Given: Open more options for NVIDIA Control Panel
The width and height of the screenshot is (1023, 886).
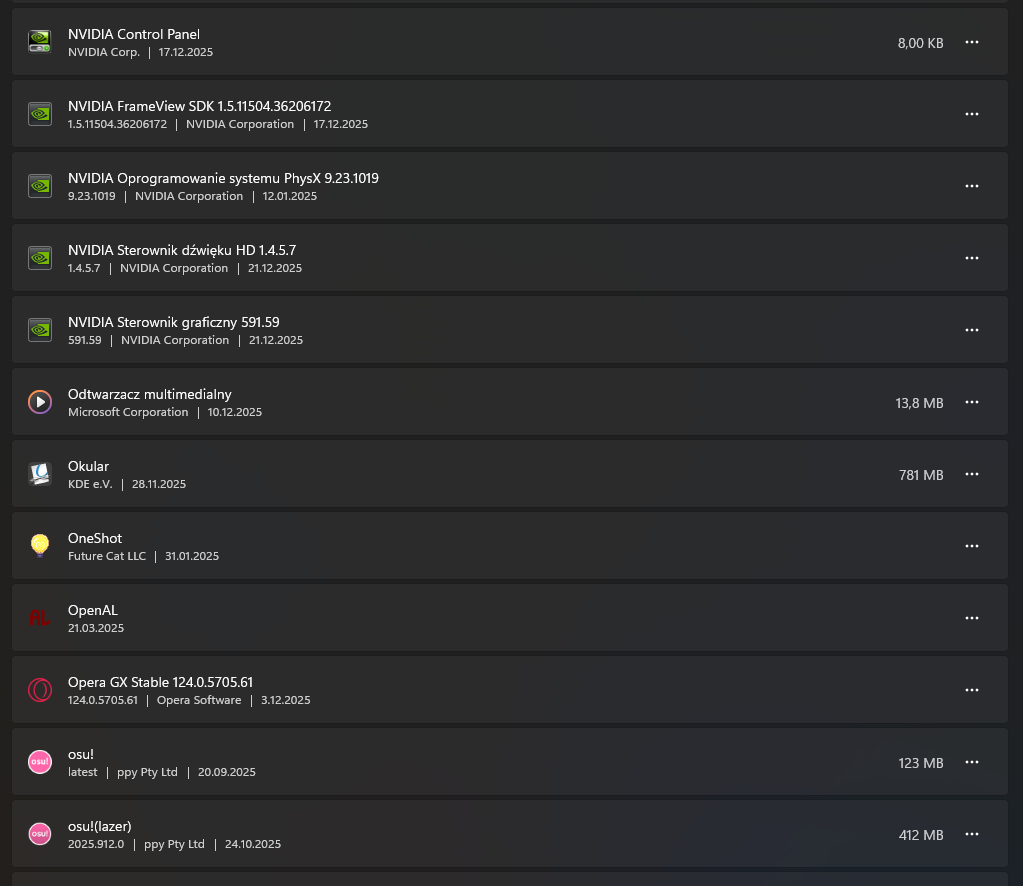Looking at the screenshot, I should point(971,42).
